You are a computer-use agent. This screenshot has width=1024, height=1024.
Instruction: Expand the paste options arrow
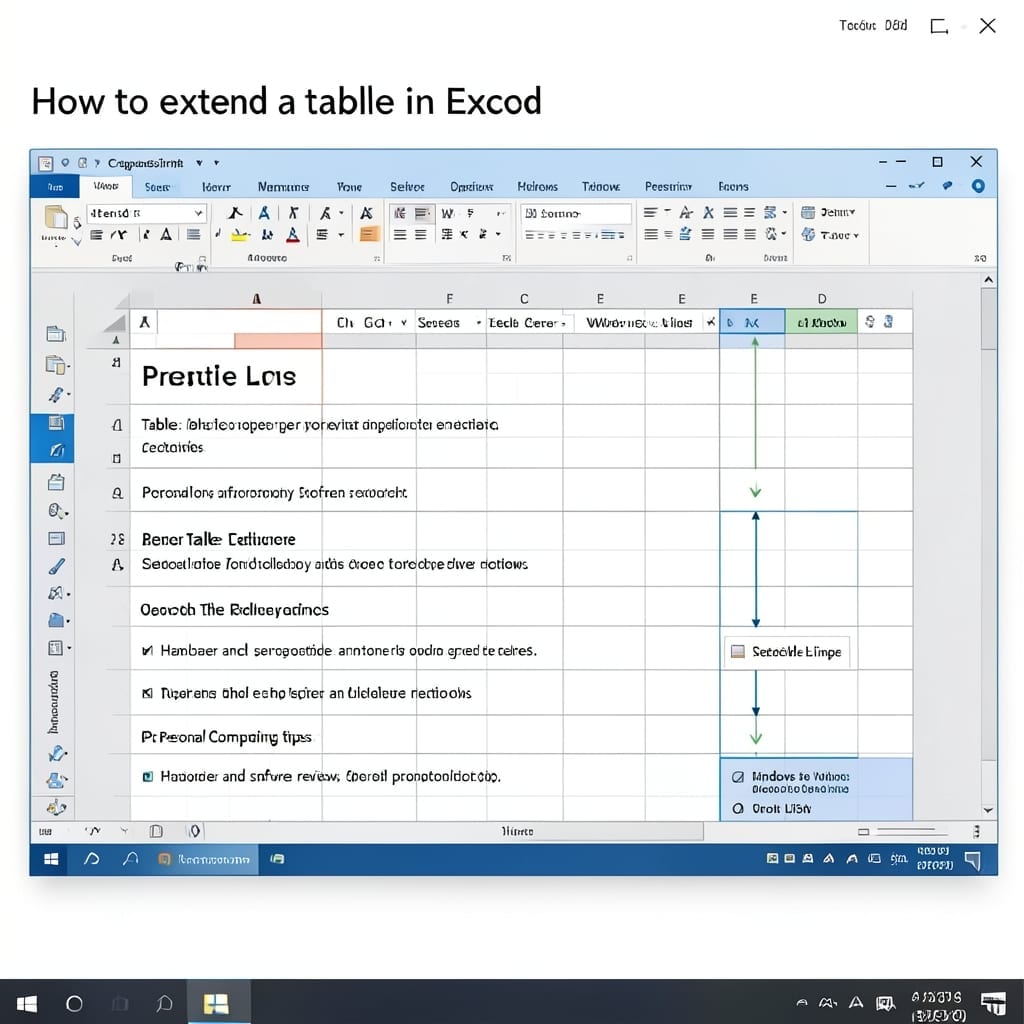click(76, 242)
